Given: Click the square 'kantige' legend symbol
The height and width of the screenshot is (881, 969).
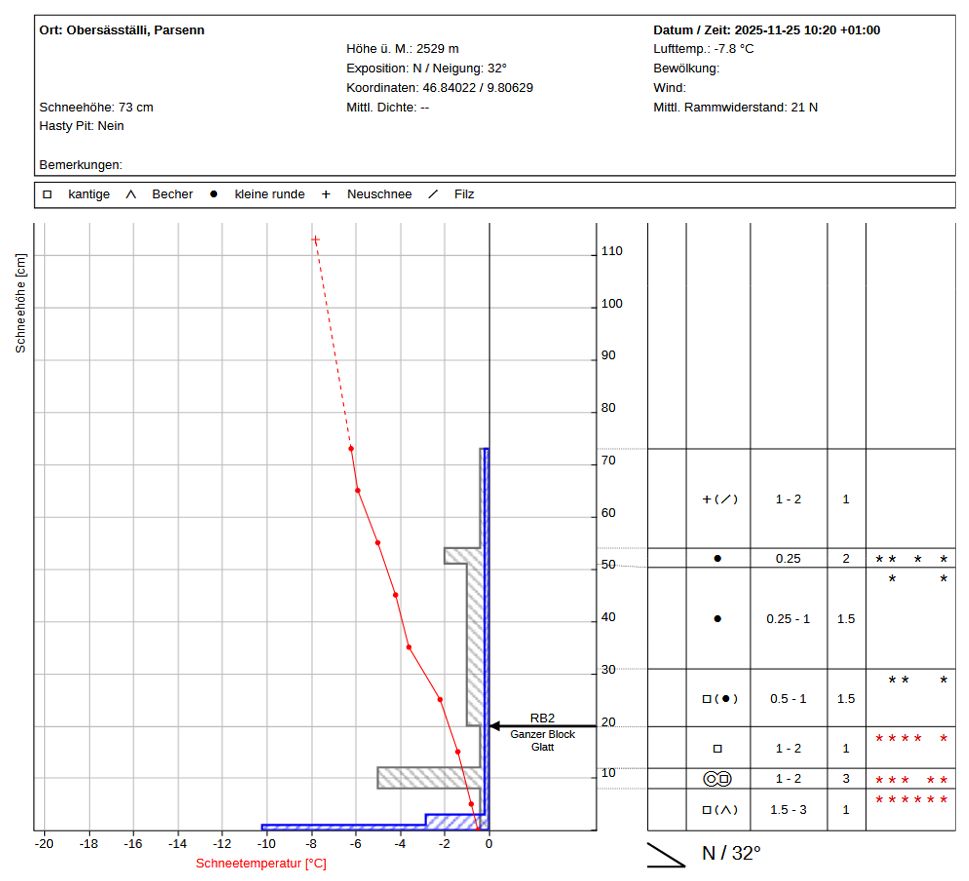Looking at the screenshot, I should click(x=47, y=194).
